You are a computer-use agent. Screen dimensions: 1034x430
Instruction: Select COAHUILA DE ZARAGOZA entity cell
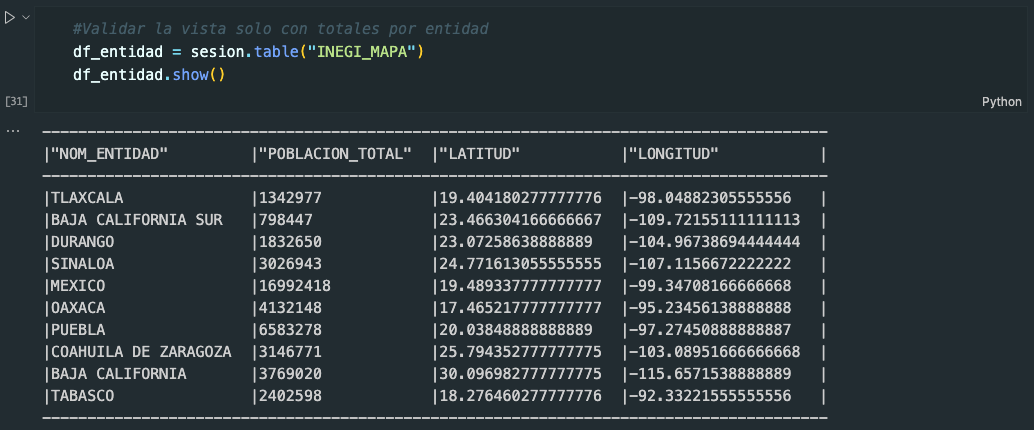pyautogui.click(x=141, y=352)
